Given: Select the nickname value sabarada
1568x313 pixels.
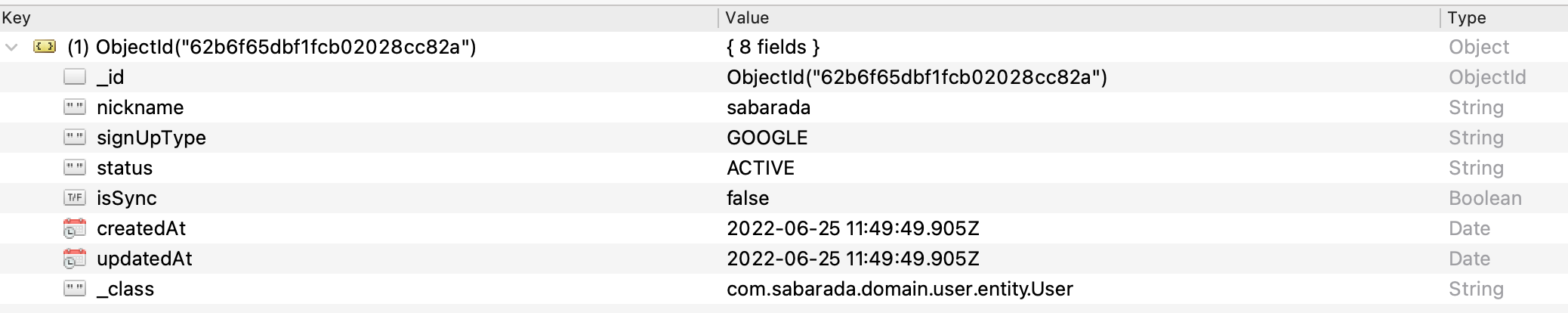Looking at the screenshot, I should point(768,107).
